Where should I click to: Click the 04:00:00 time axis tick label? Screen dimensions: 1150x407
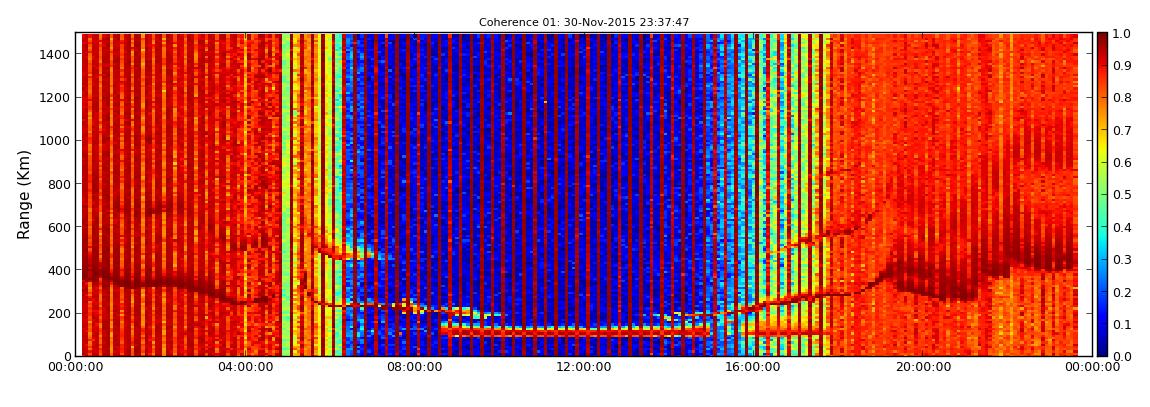[x=246, y=367]
